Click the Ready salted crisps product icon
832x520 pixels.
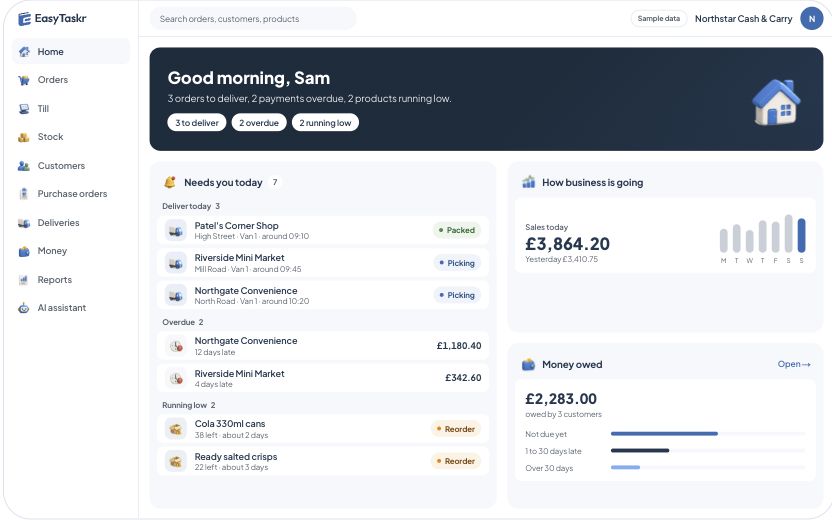(176, 461)
